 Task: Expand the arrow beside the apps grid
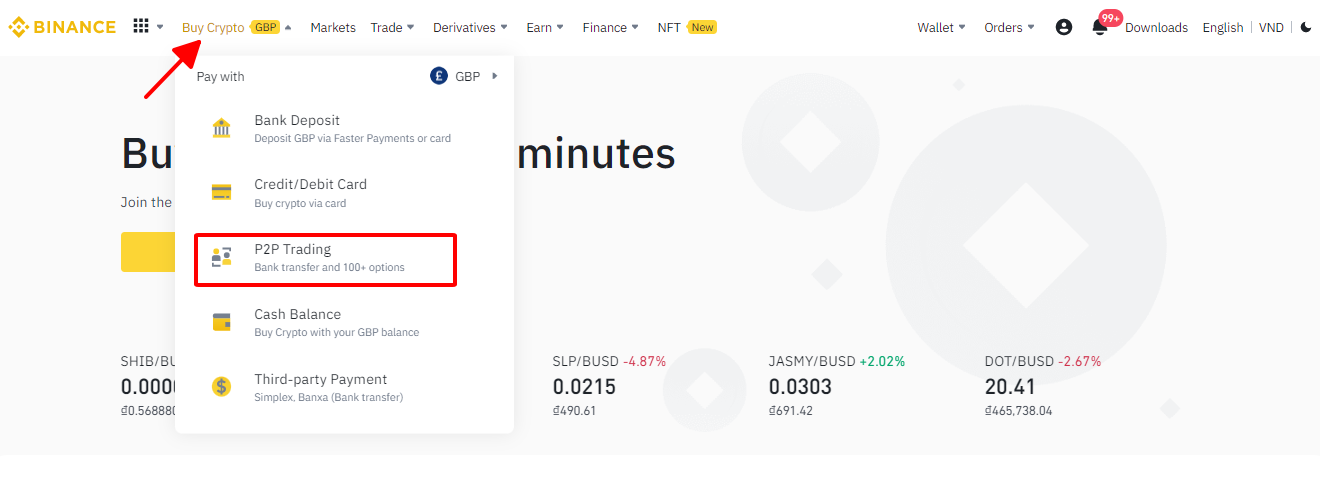[160, 27]
